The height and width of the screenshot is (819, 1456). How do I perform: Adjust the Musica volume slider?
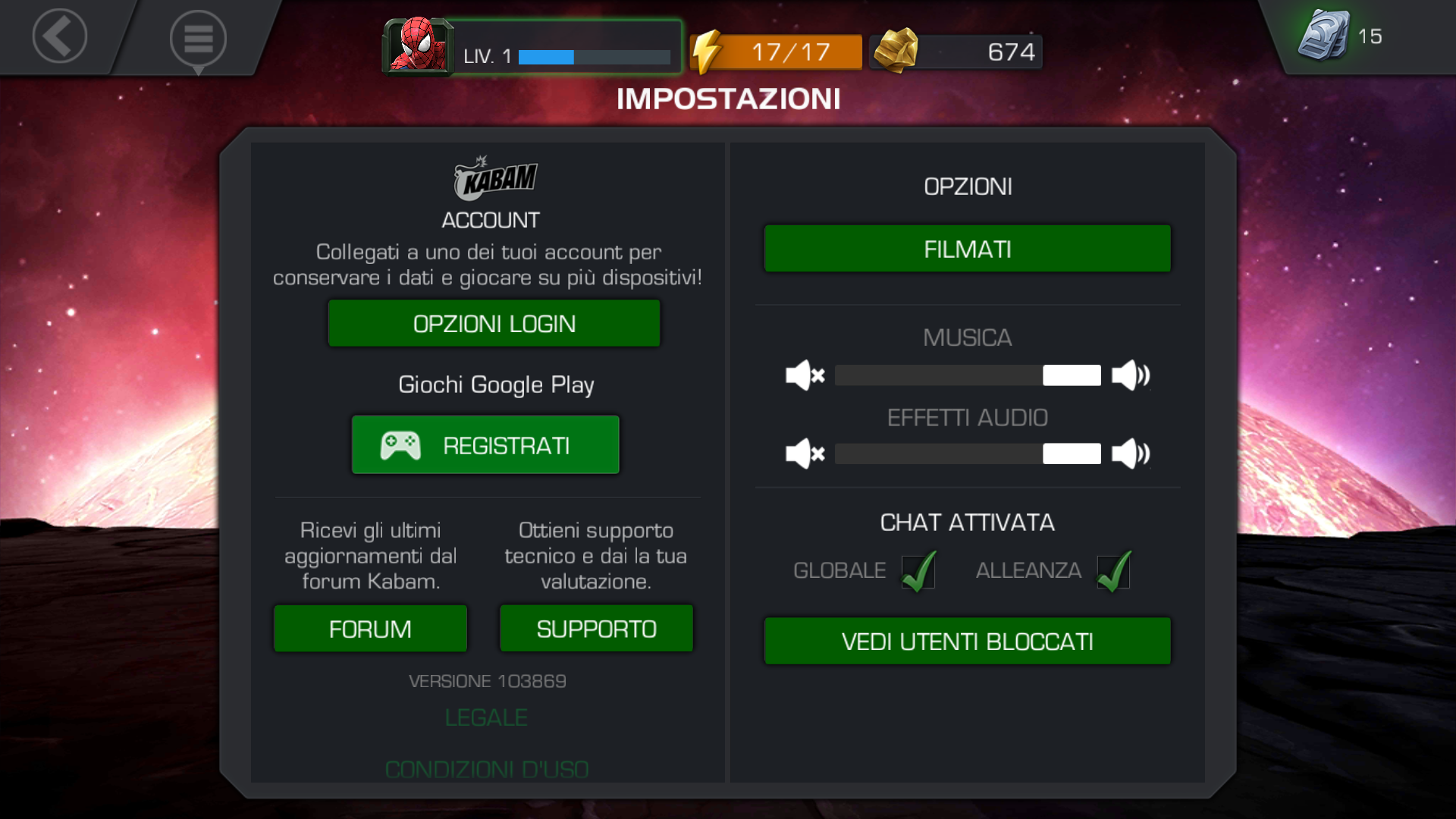(x=968, y=375)
